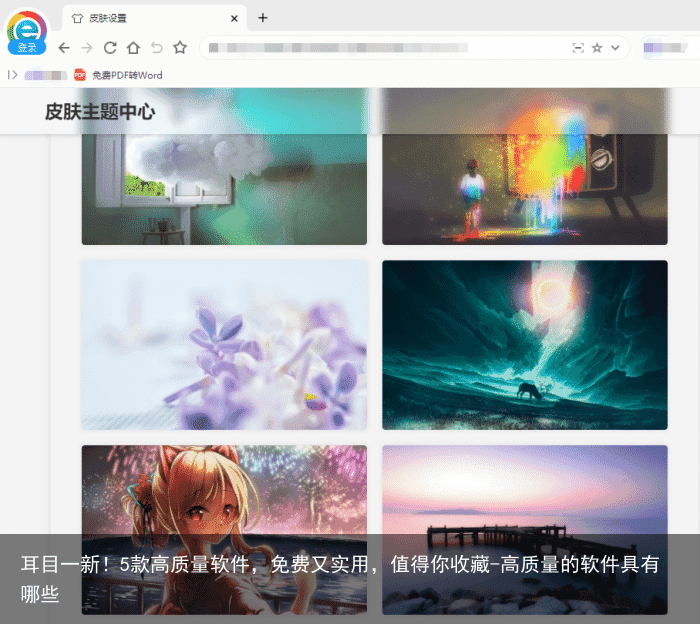This screenshot has height=624, width=700.
Task: Click the 登录 login button
Action: coord(27,47)
